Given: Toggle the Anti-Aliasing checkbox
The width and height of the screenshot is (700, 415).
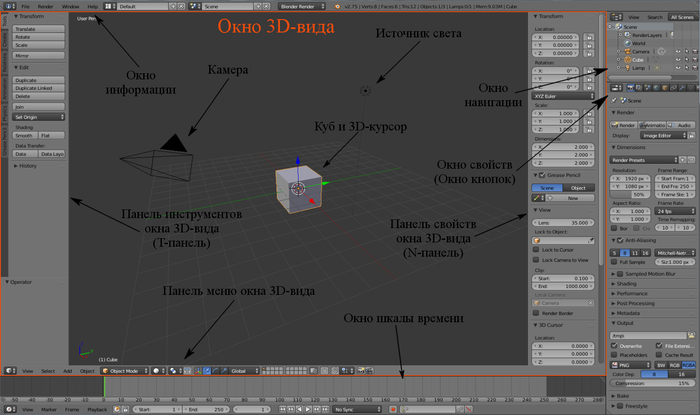Looking at the screenshot, I should click(620, 240).
